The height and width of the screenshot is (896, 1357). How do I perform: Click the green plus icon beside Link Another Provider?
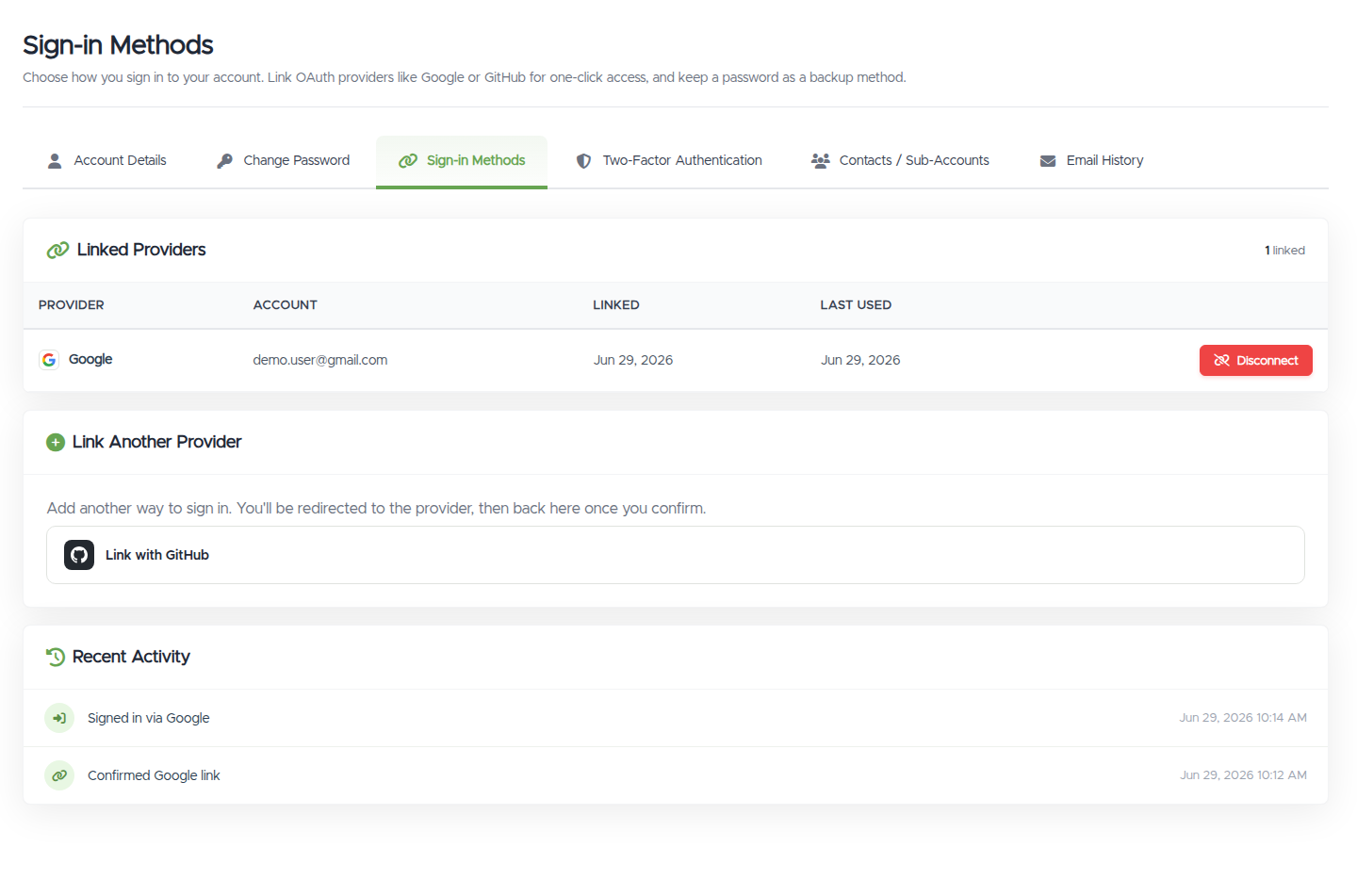[56, 442]
